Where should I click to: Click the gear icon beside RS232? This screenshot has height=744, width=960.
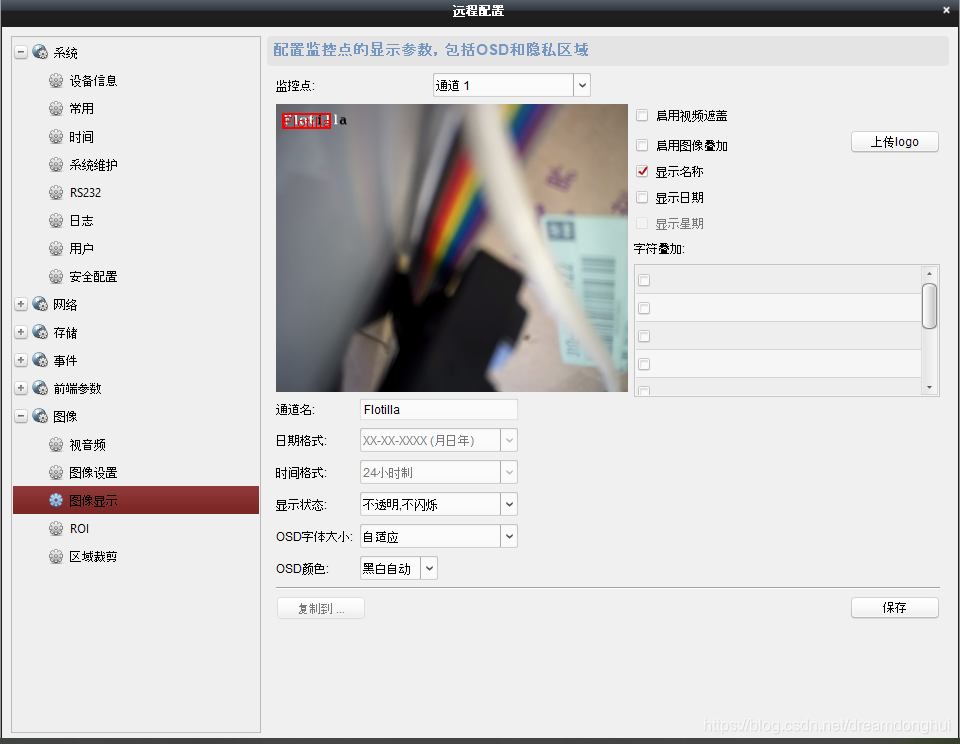pos(56,192)
